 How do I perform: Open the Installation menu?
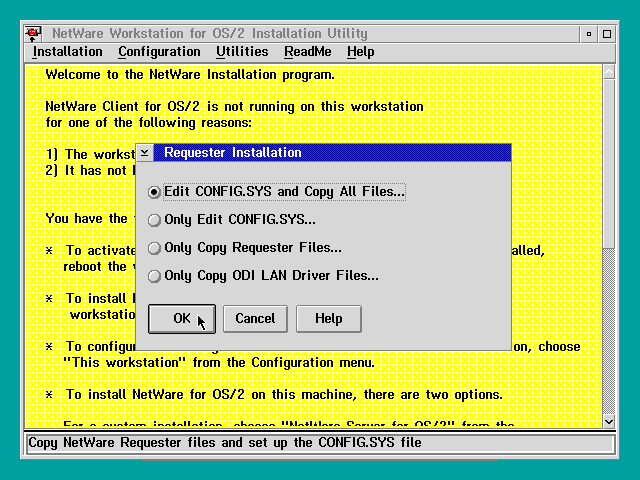click(67, 52)
